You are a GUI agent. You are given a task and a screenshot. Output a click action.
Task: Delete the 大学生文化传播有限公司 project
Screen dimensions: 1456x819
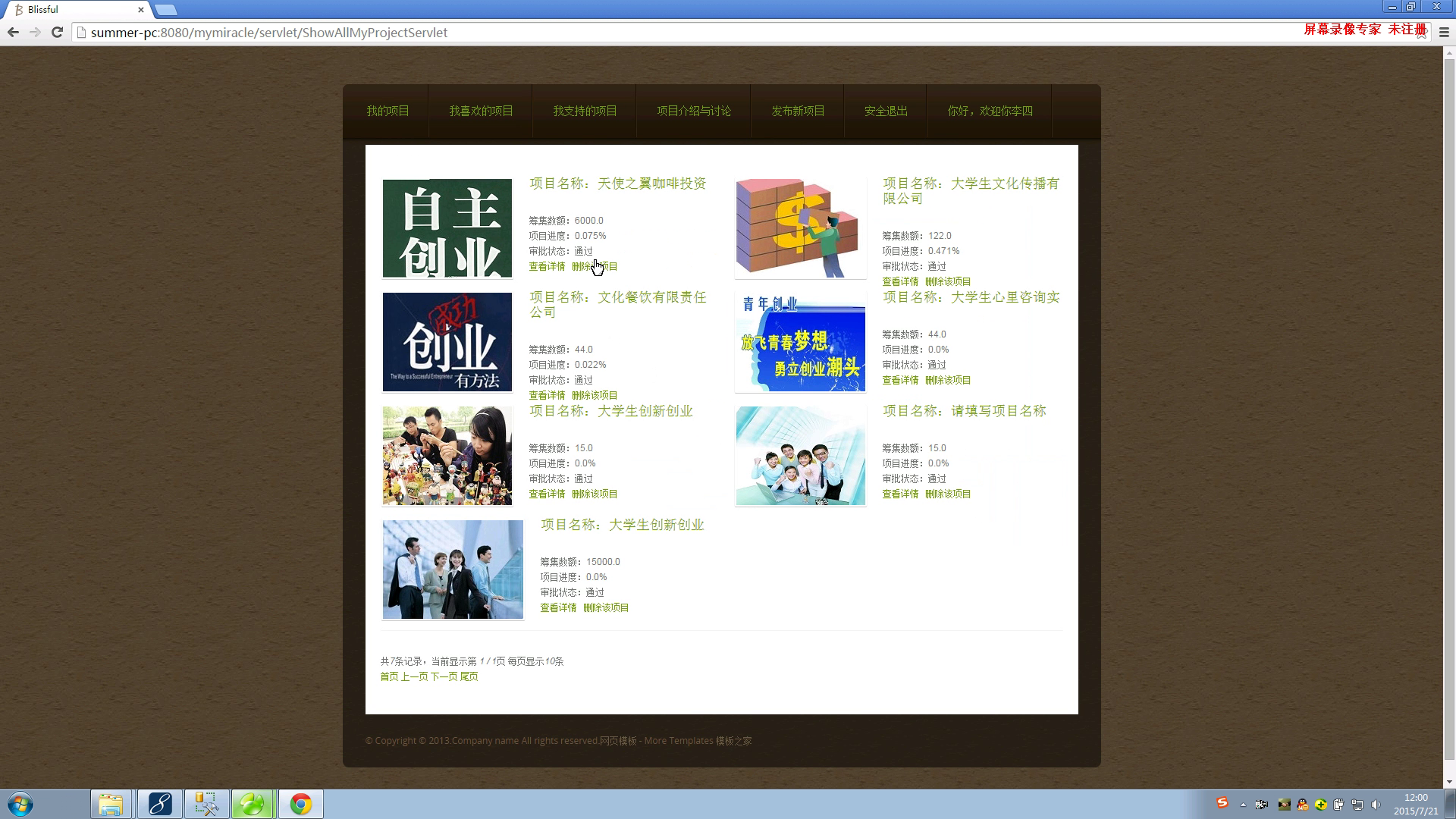[x=948, y=281]
